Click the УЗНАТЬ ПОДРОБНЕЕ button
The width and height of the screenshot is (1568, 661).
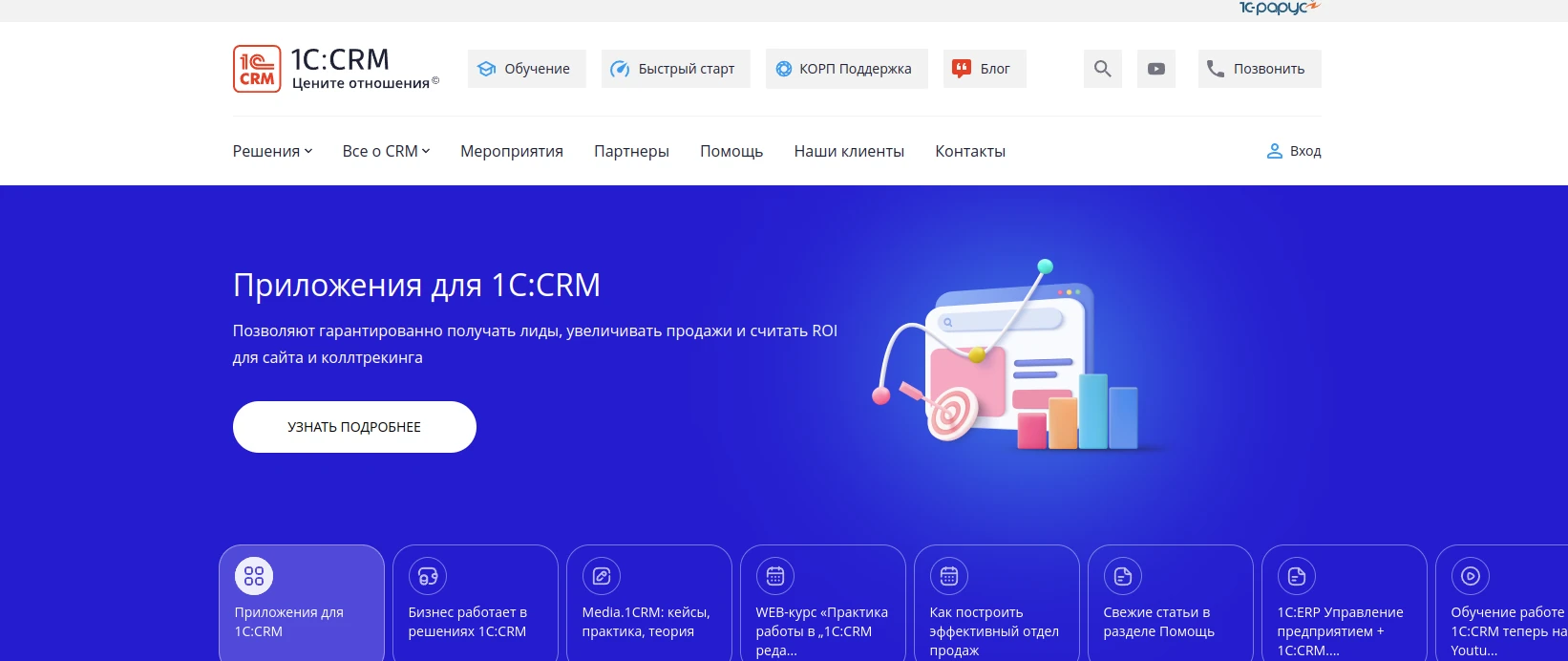click(x=354, y=427)
